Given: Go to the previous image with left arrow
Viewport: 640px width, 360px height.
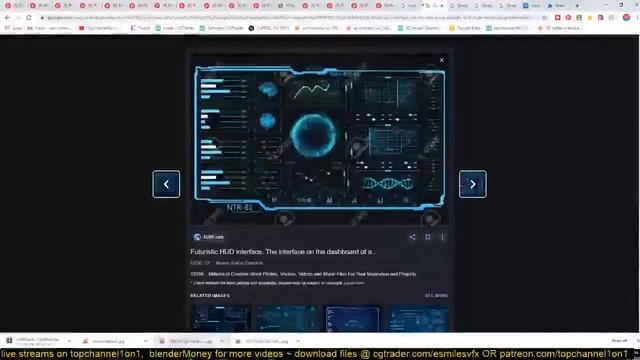Looking at the screenshot, I should tap(166, 184).
